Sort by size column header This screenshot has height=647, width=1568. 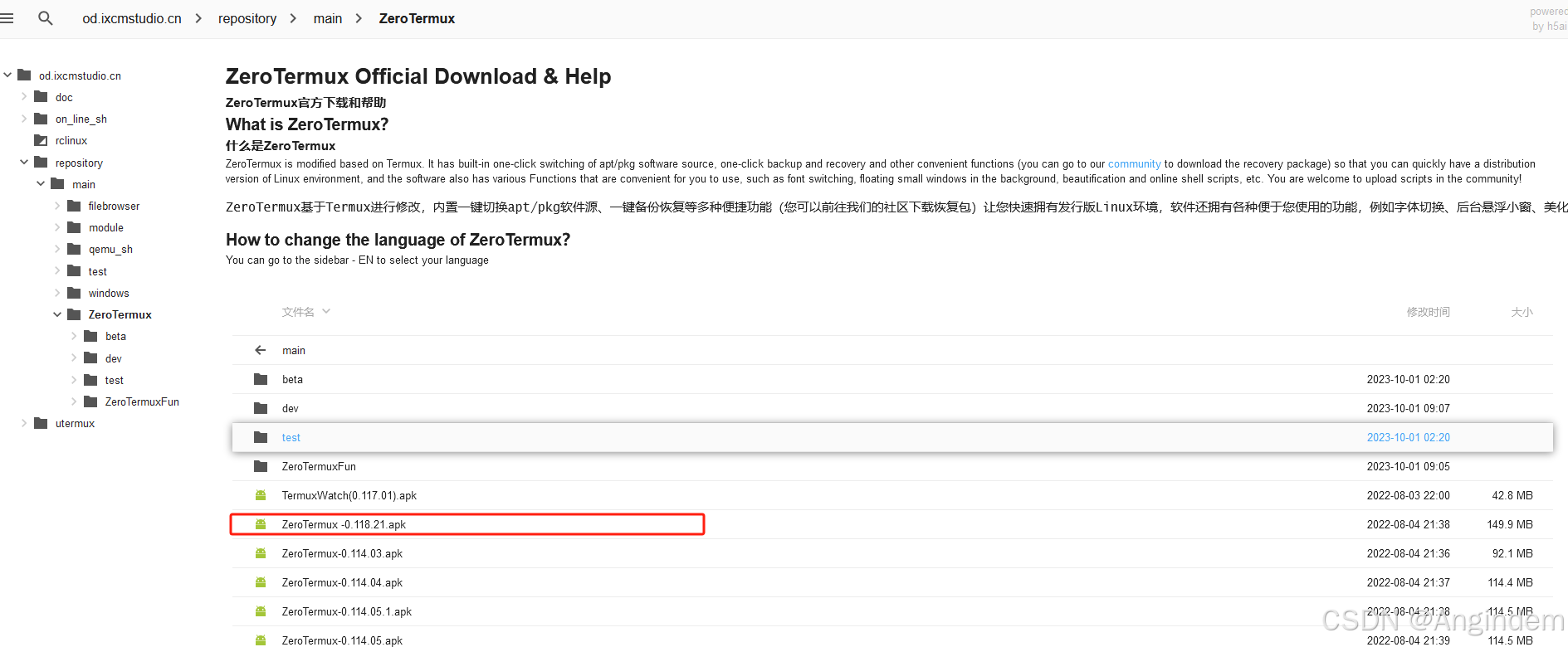click(1522, 312)
